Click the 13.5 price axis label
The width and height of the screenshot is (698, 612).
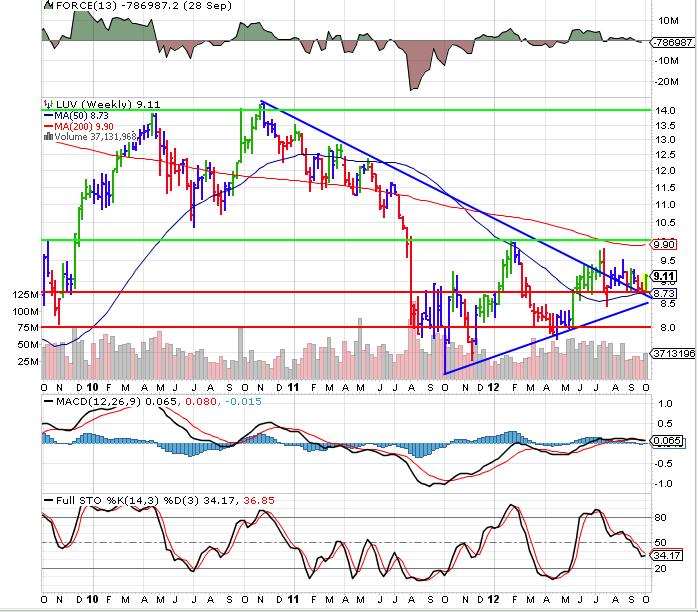click(666, 126)
